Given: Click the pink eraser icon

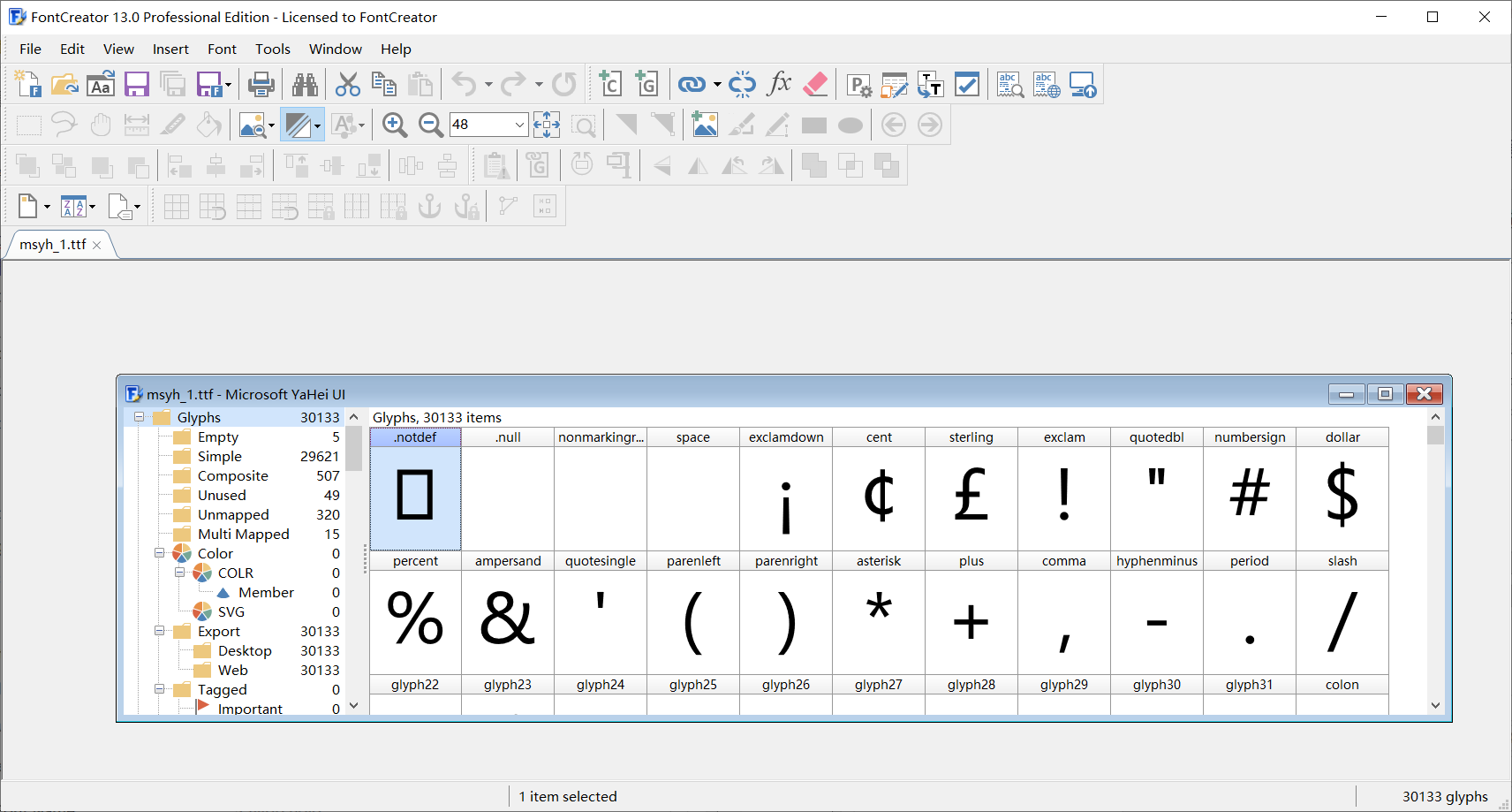Looking at the screenshot, I should 815,85.
